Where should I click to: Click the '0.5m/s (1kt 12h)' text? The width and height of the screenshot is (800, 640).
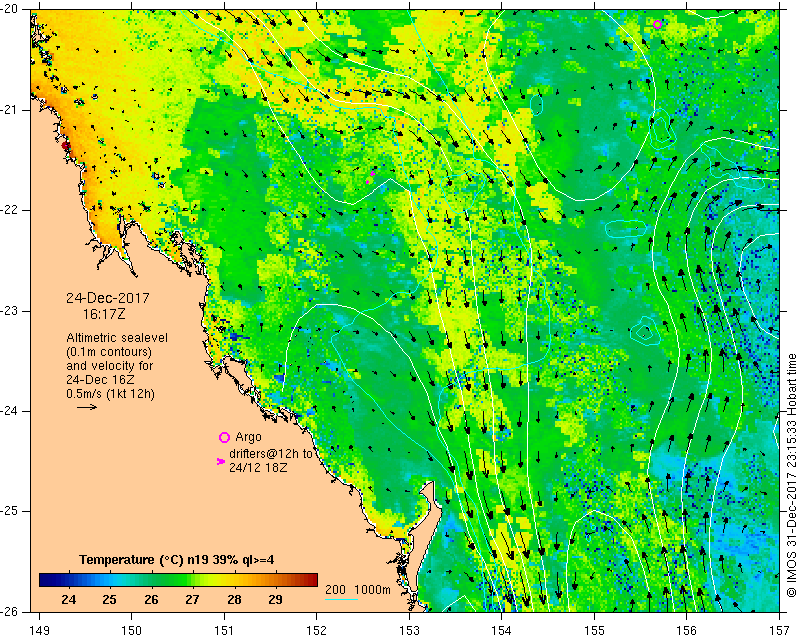110,394
